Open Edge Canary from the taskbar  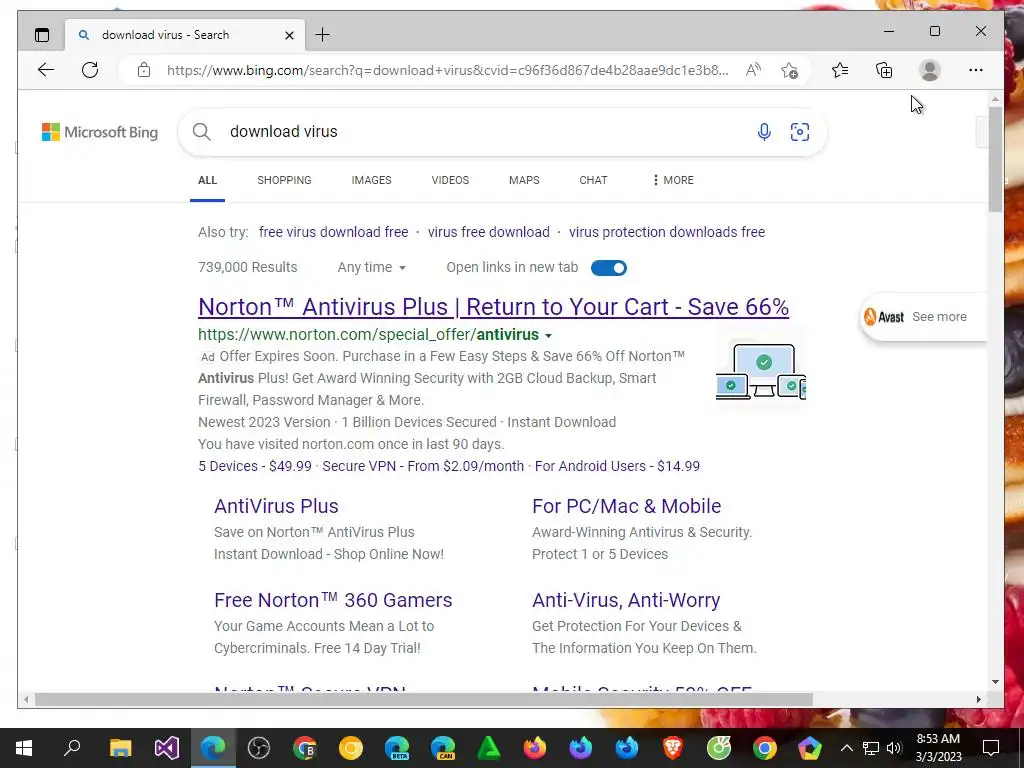click(443, 748)
